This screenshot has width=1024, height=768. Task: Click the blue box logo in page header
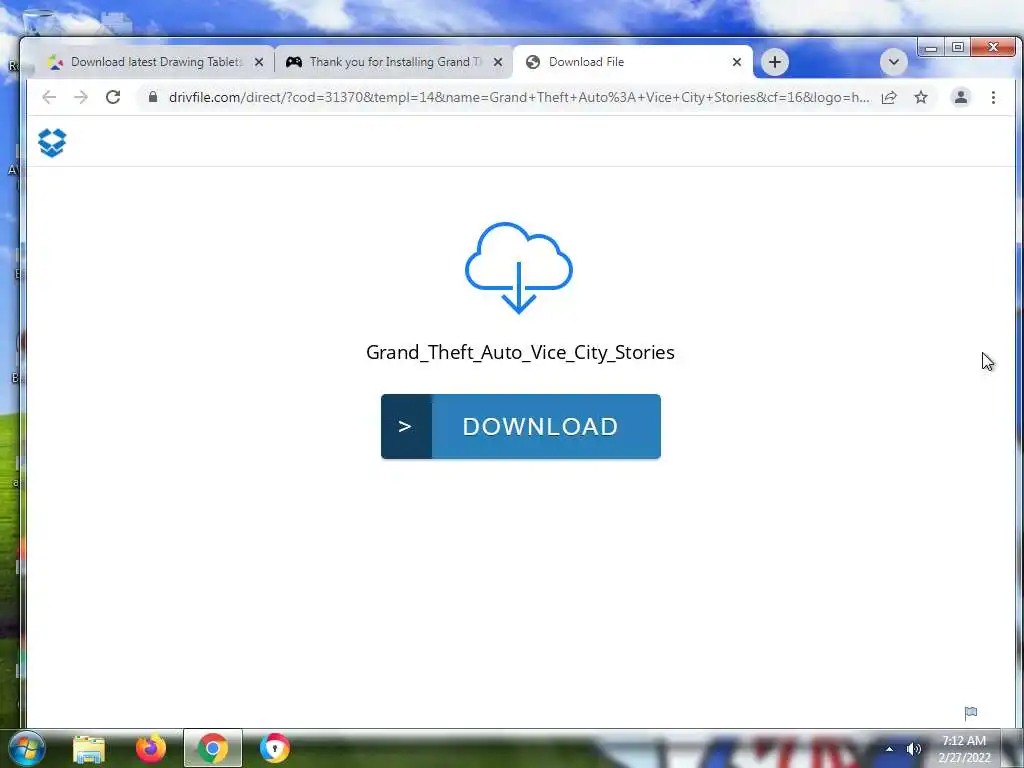[52, 142]
